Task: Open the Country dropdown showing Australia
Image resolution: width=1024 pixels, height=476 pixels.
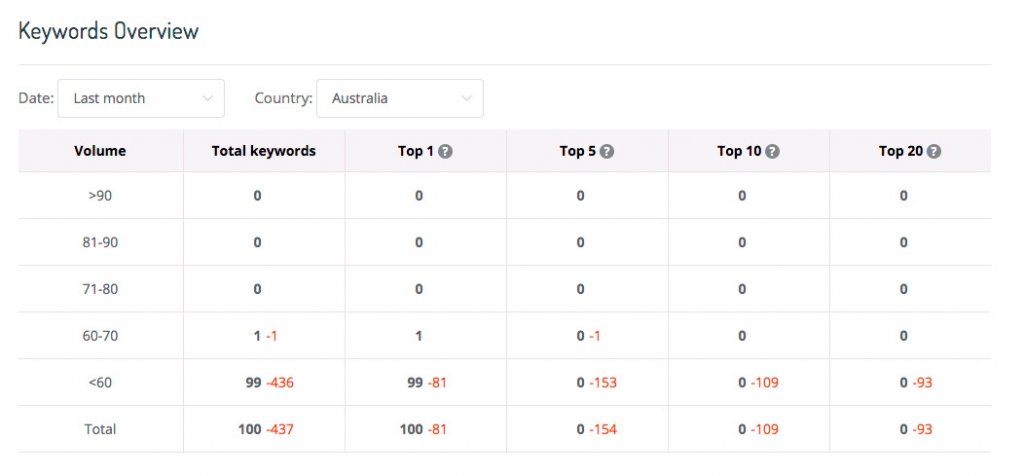Action: pyautogui.click(x=400, y=99)
